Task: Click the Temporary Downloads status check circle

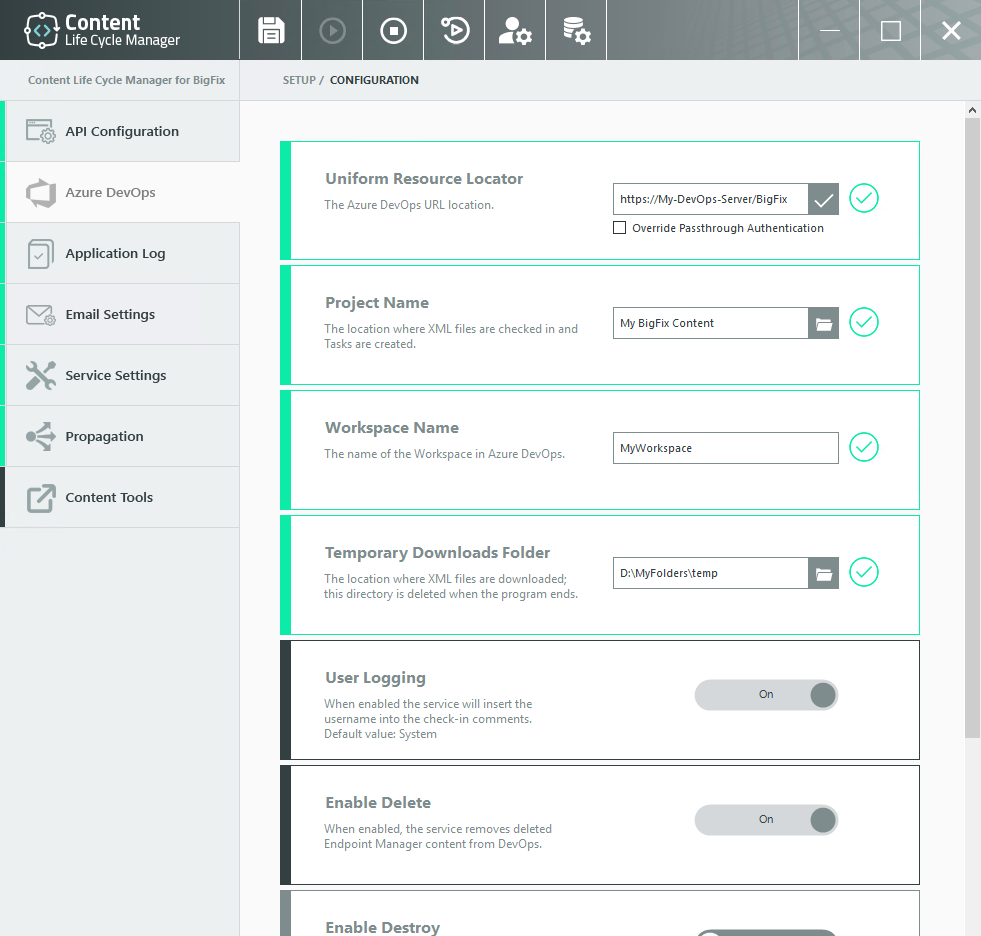Action: coord(864,572)
